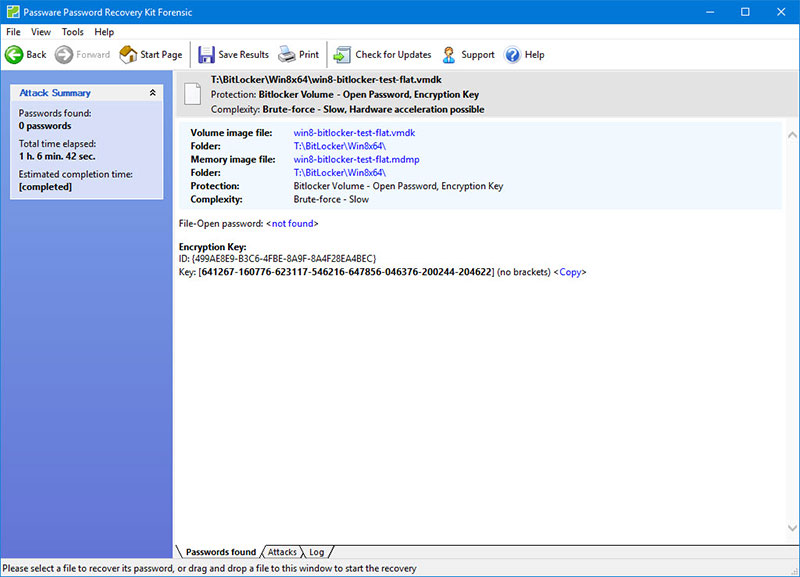This screenshot has width=800, height=577.
Task: Click the Attack Summary heading text
Action: point(55,93)
